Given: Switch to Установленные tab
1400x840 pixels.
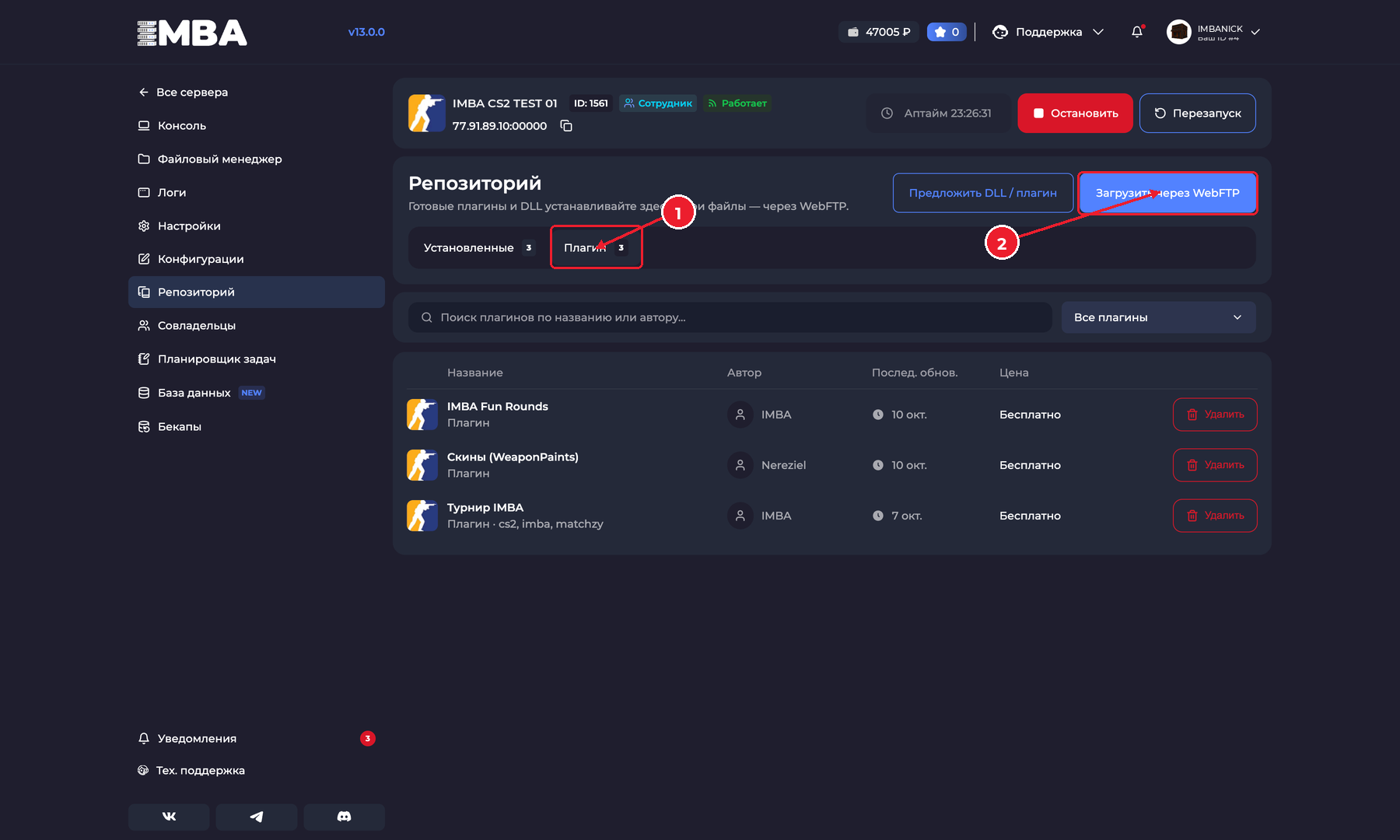Looking at the screenshot, I should (x=478, y=247).
